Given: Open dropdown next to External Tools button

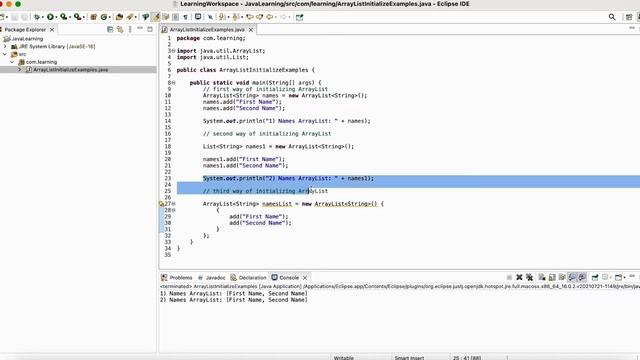Looking at the screenshot, I should (x=83, y=17).
